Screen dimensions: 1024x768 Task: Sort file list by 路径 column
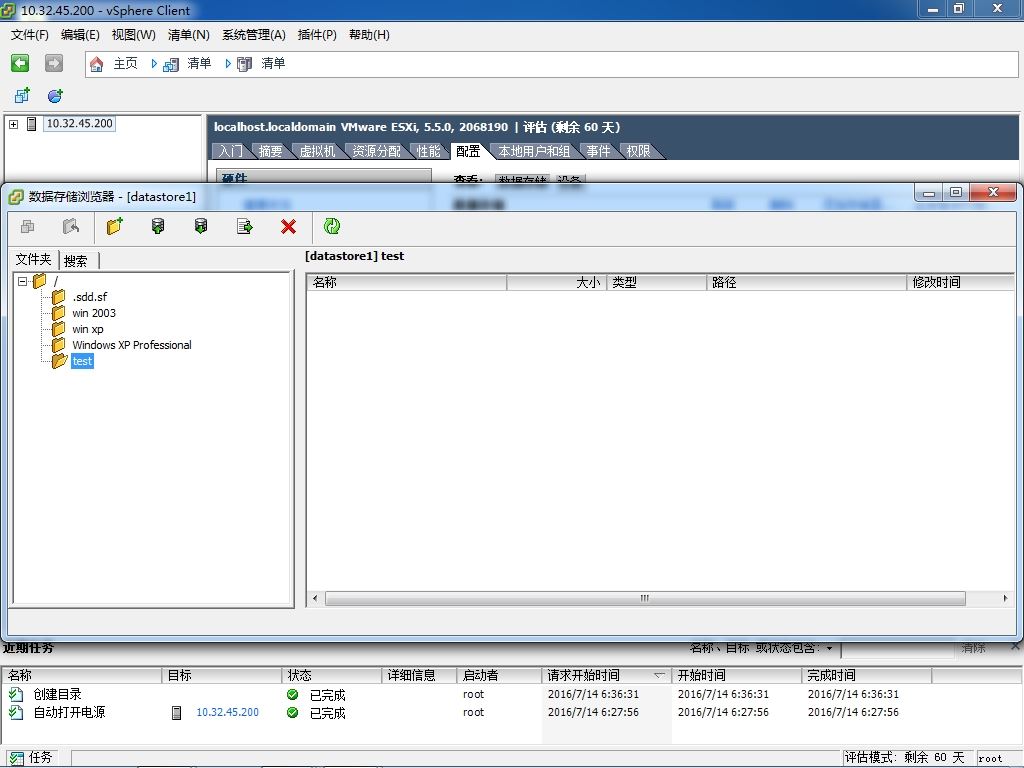coord(807,283)
